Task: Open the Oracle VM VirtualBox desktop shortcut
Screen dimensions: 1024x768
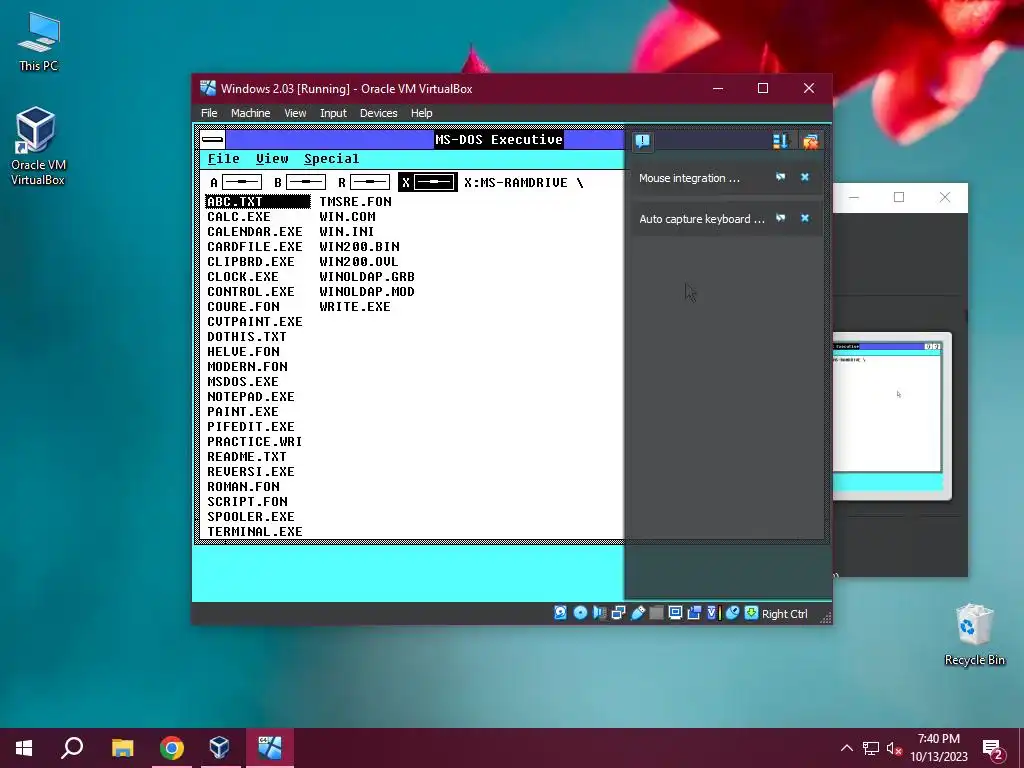Action: 38,146
